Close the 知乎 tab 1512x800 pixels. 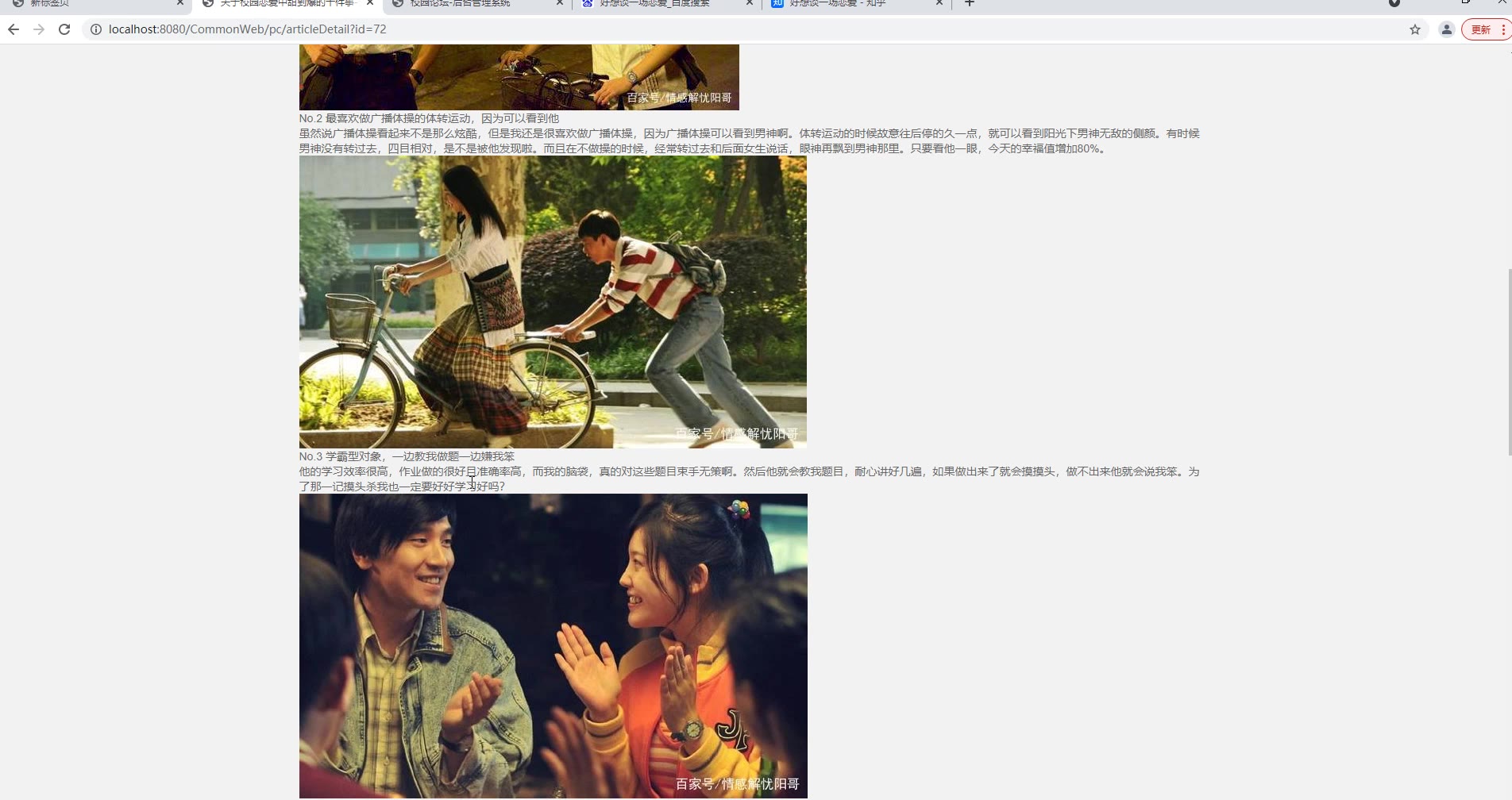pos(939,3)
